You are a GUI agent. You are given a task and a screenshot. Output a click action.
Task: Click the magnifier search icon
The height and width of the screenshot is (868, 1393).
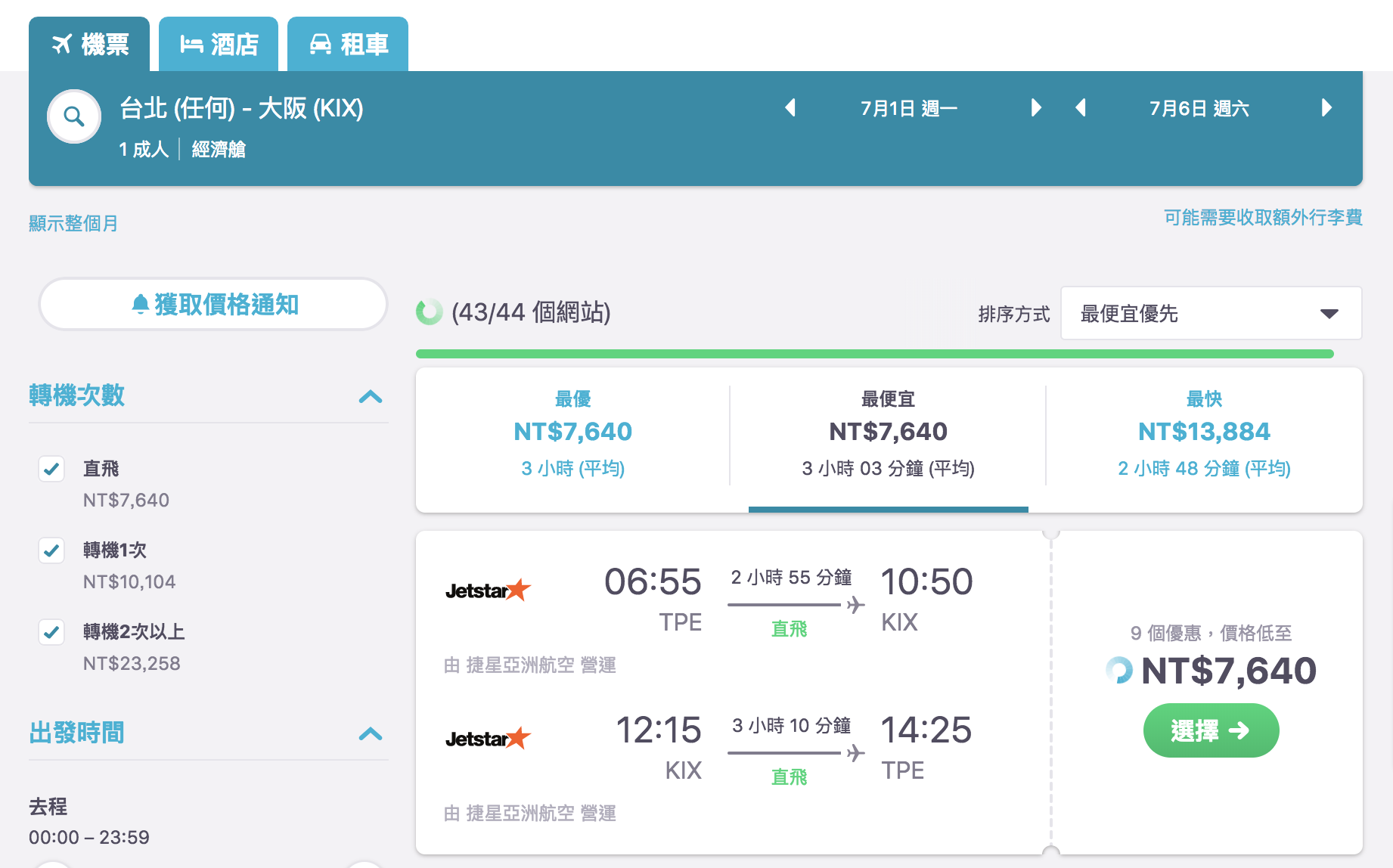[74, 116]
